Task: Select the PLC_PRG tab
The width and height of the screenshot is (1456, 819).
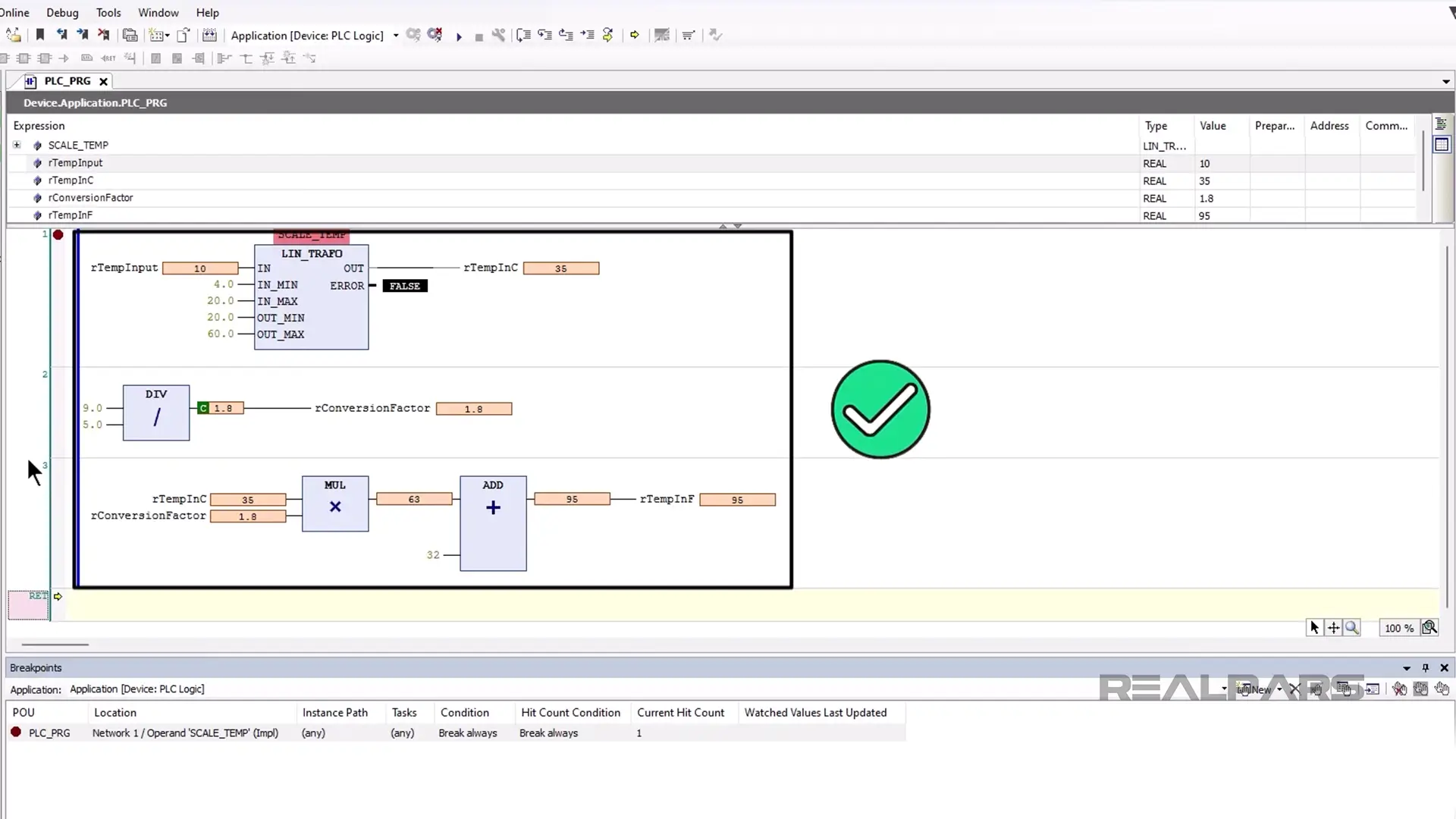Action: 67,81
